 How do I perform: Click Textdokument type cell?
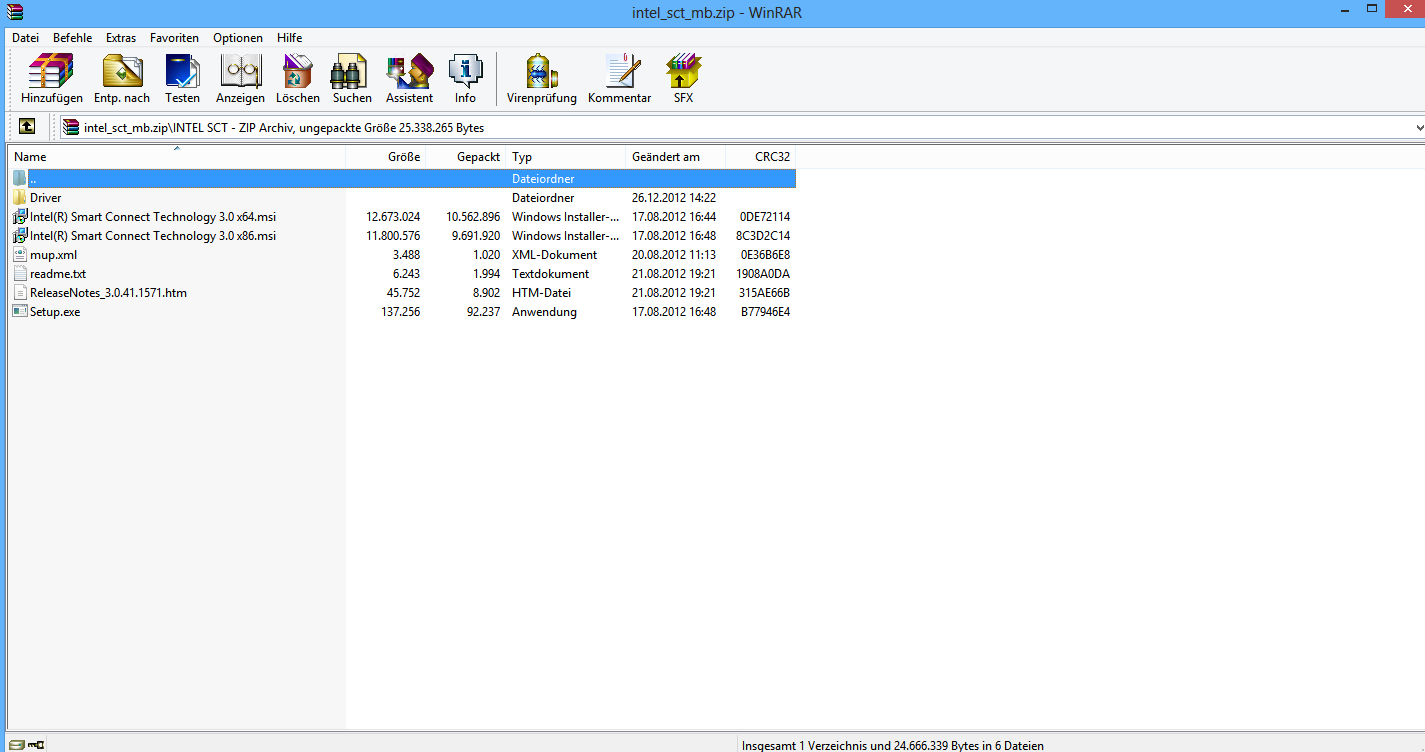tap(551, 273)
